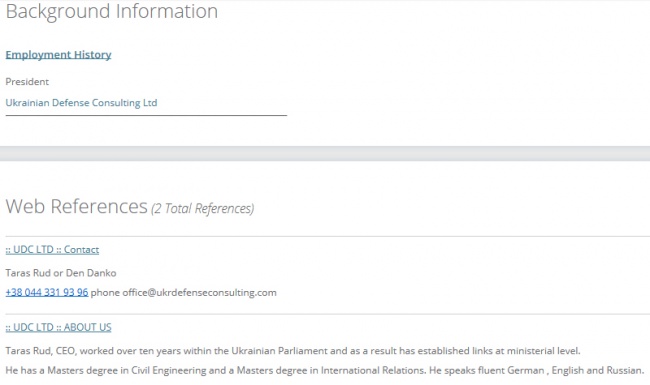Click the words Ukrainian Parliament
This screenshot has width=650, height=385.
279,351
